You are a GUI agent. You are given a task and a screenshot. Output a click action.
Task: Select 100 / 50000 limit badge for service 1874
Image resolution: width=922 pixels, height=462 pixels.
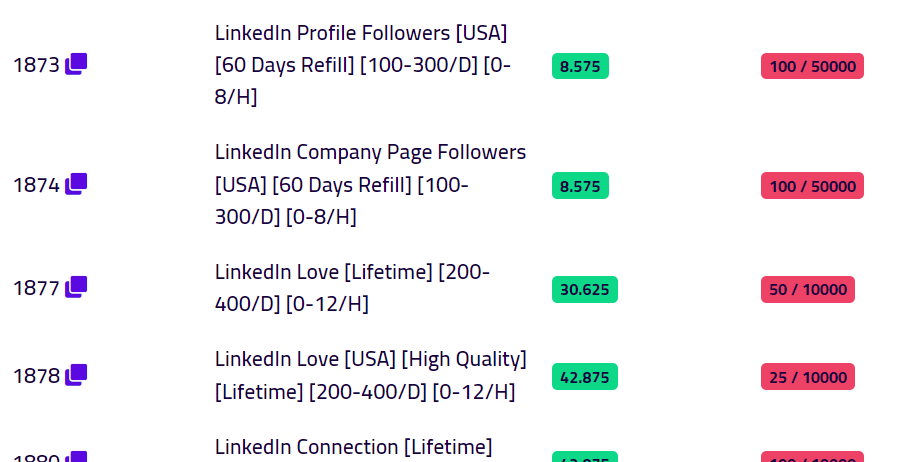[x=812, y=186]
